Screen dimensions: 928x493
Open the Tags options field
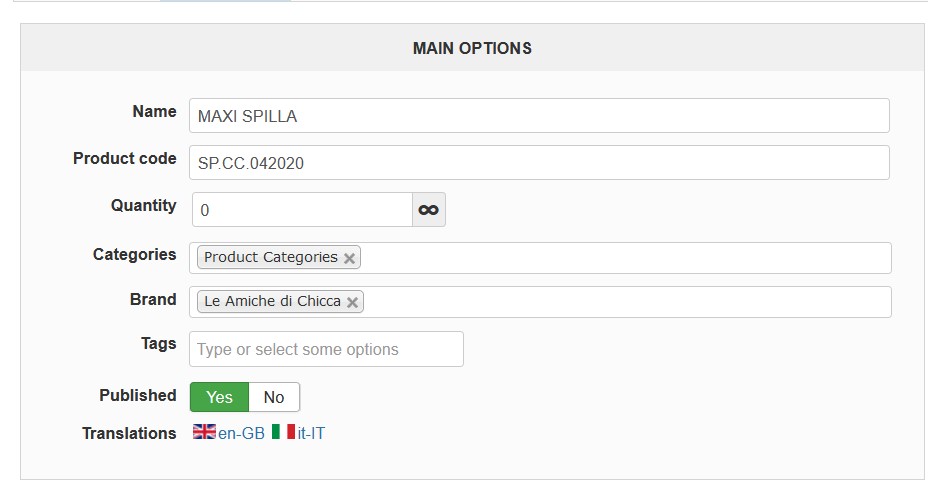click(x=326, y=349)
